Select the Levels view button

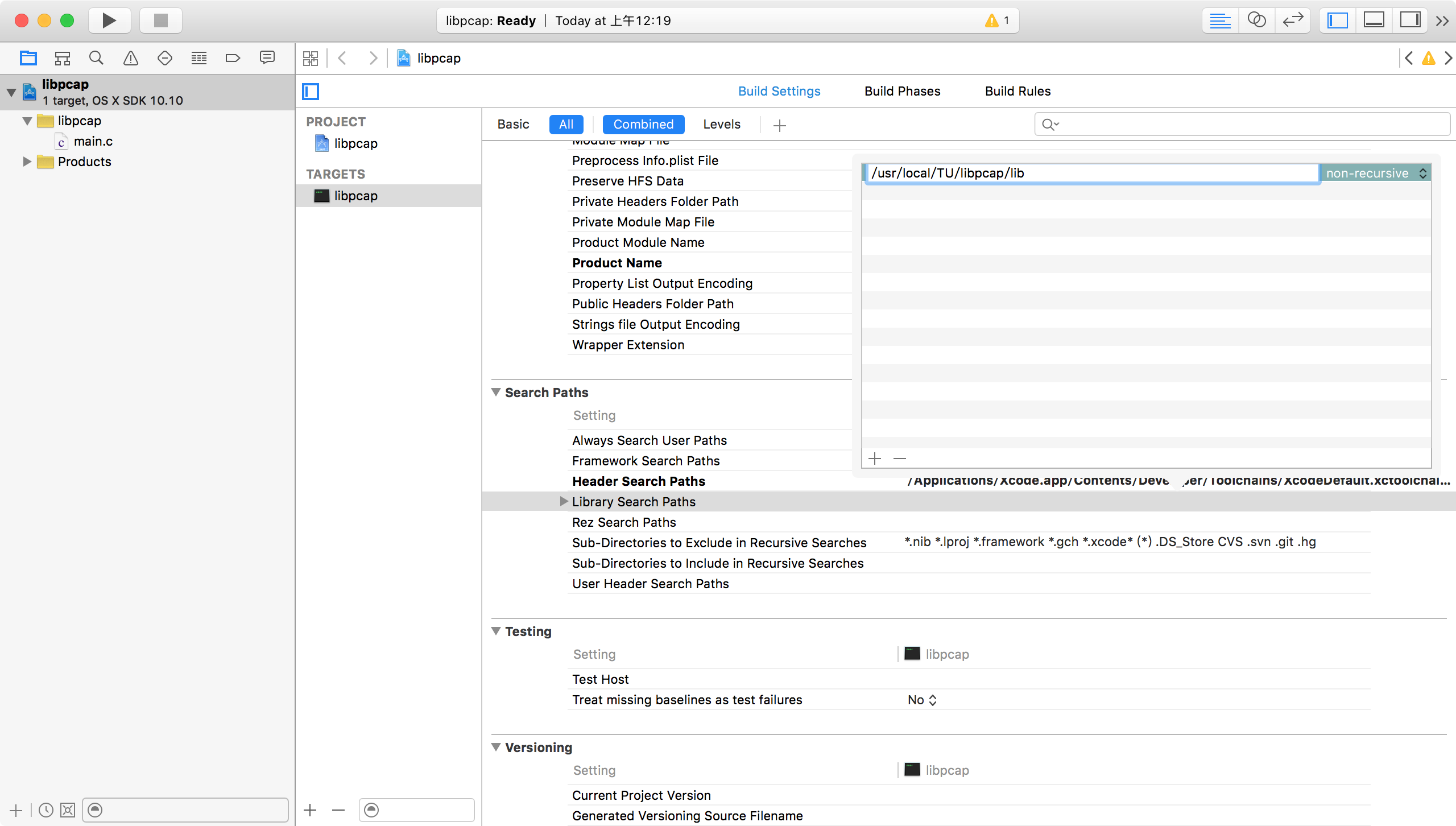click(721, 124)
